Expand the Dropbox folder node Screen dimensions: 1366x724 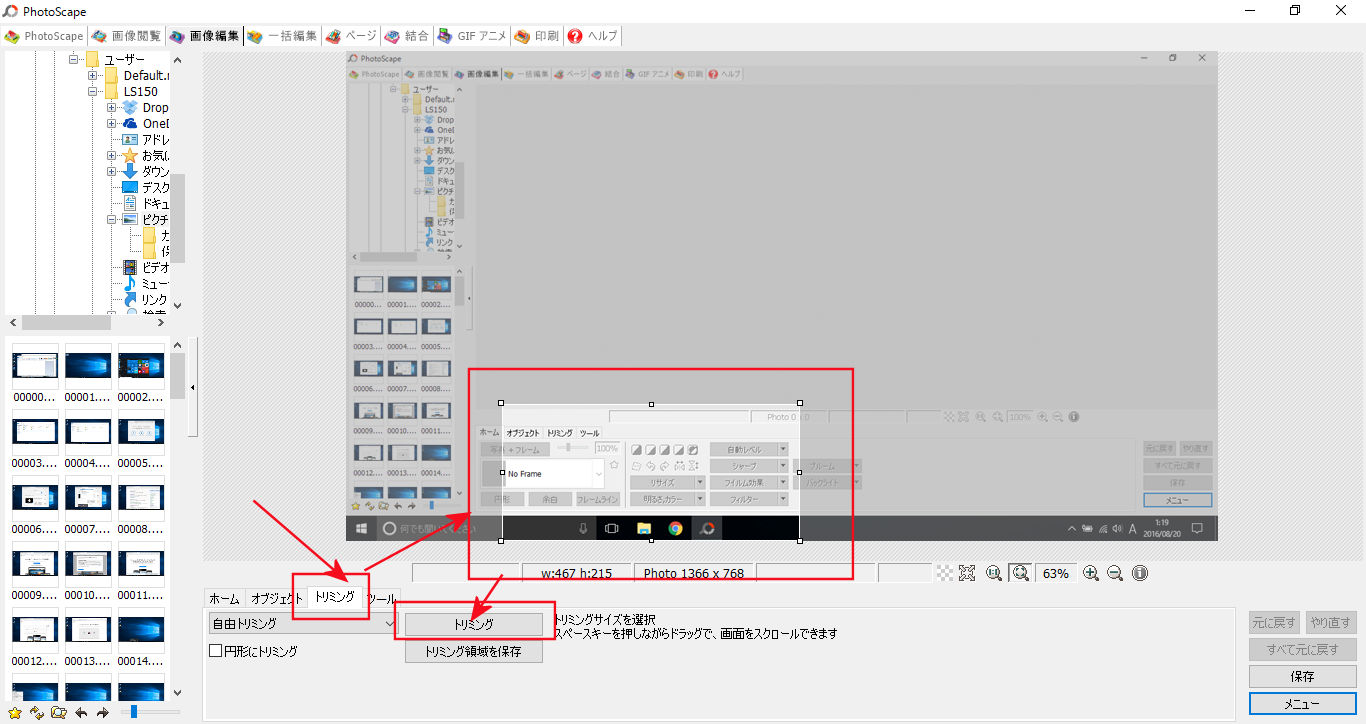click(112, 107)
